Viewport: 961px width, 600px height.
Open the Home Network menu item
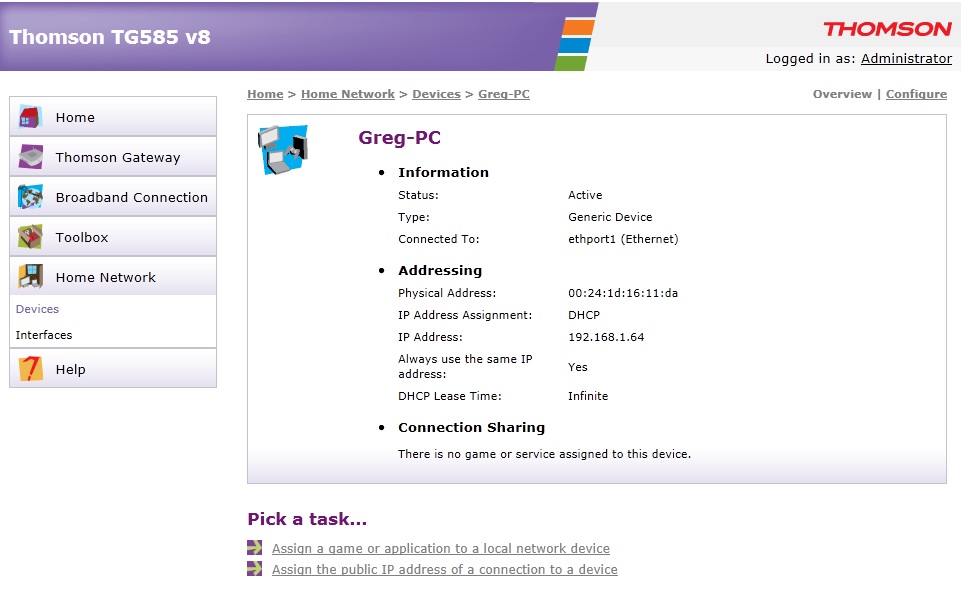113,276
